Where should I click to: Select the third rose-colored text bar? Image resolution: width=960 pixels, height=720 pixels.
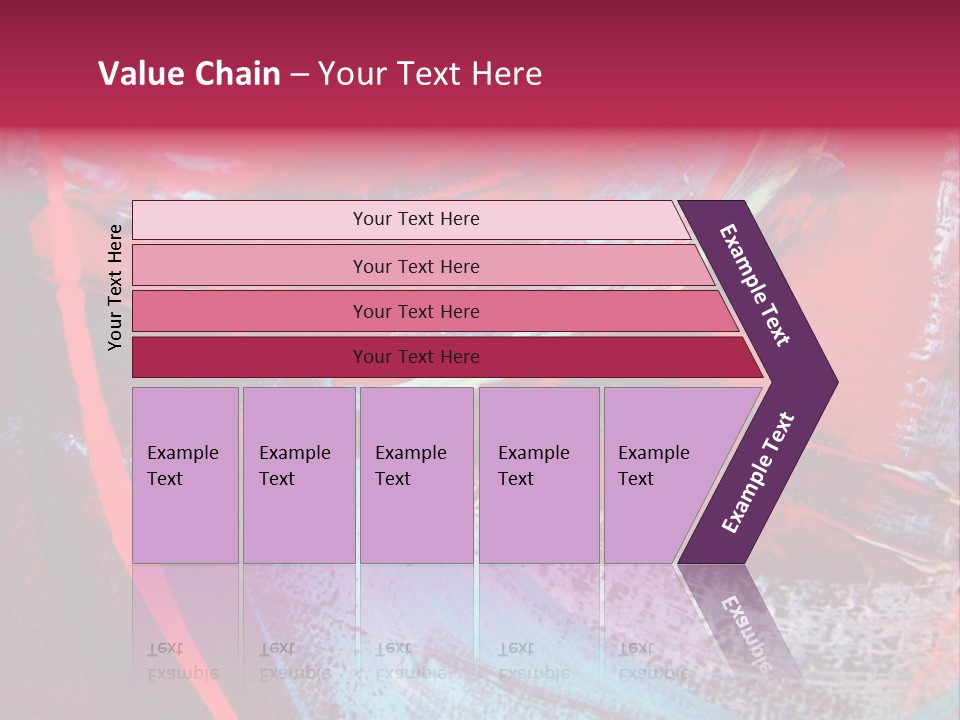coord(415,311)
